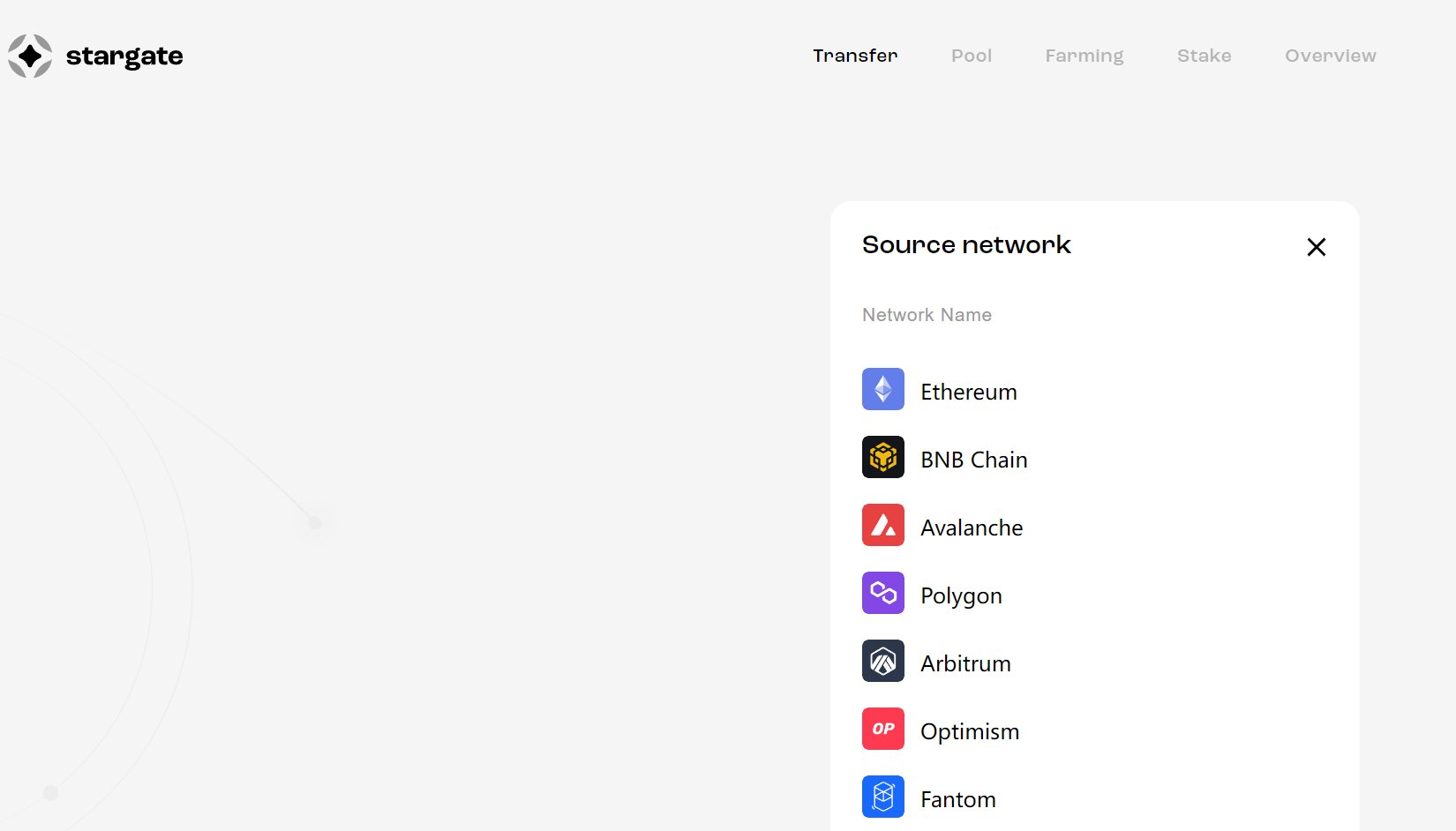Select the Ethereum network icon
1456x831 pixels.
tap(882, 389)
